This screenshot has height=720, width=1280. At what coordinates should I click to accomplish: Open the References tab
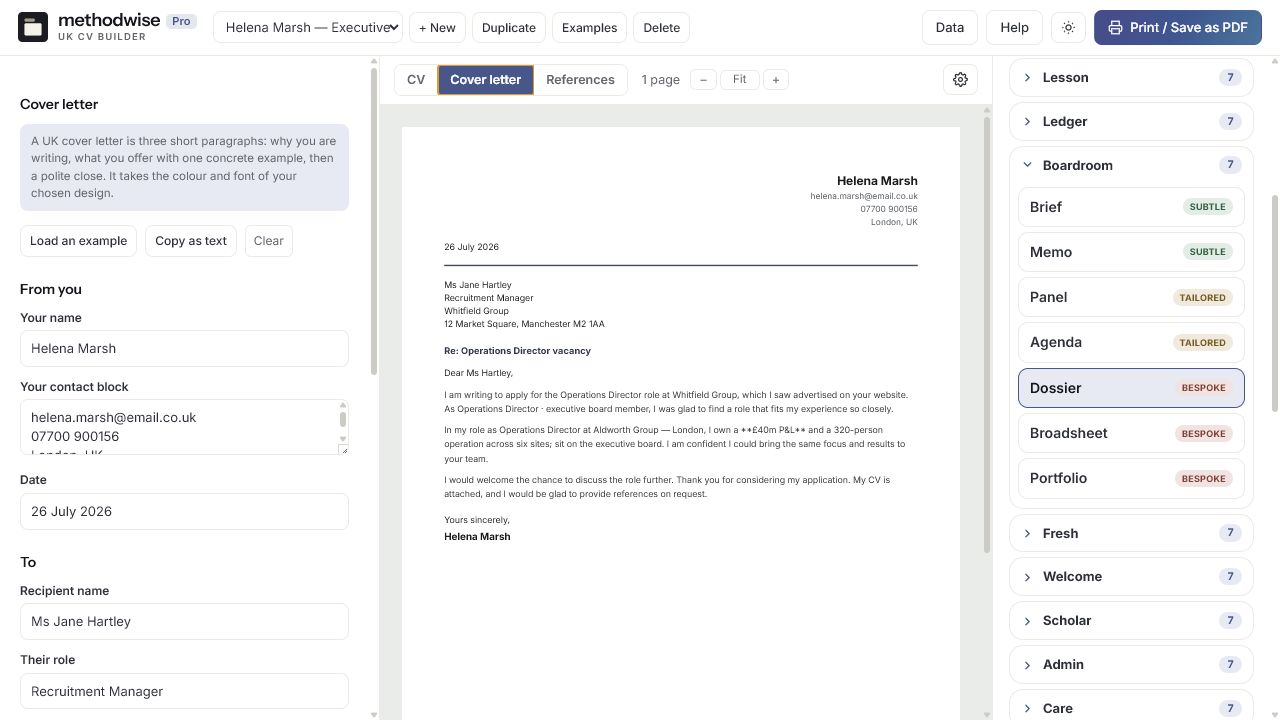(x=580, y=79)
